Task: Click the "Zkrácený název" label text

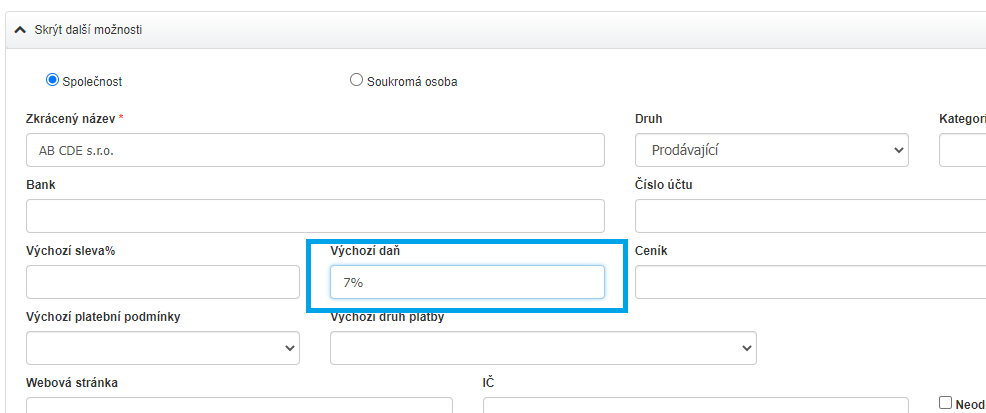Action: (71, 119)
